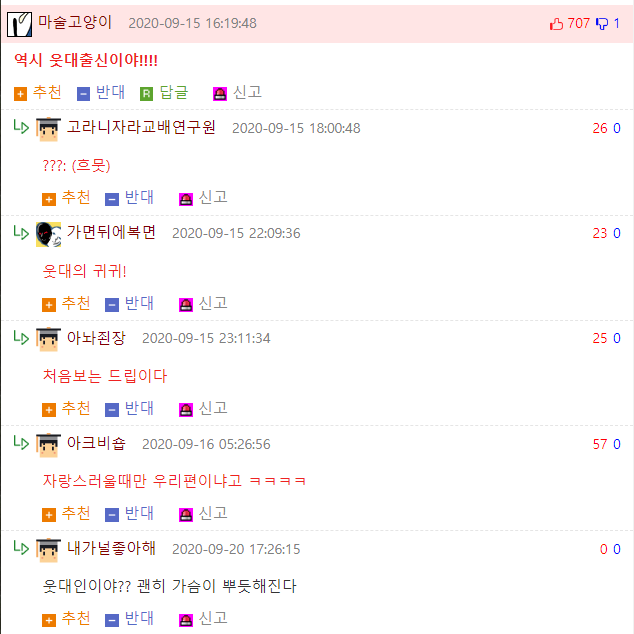
Task: Click the siren report icon under 웃대의 귀귀!
Action: (x=186, y=305)
